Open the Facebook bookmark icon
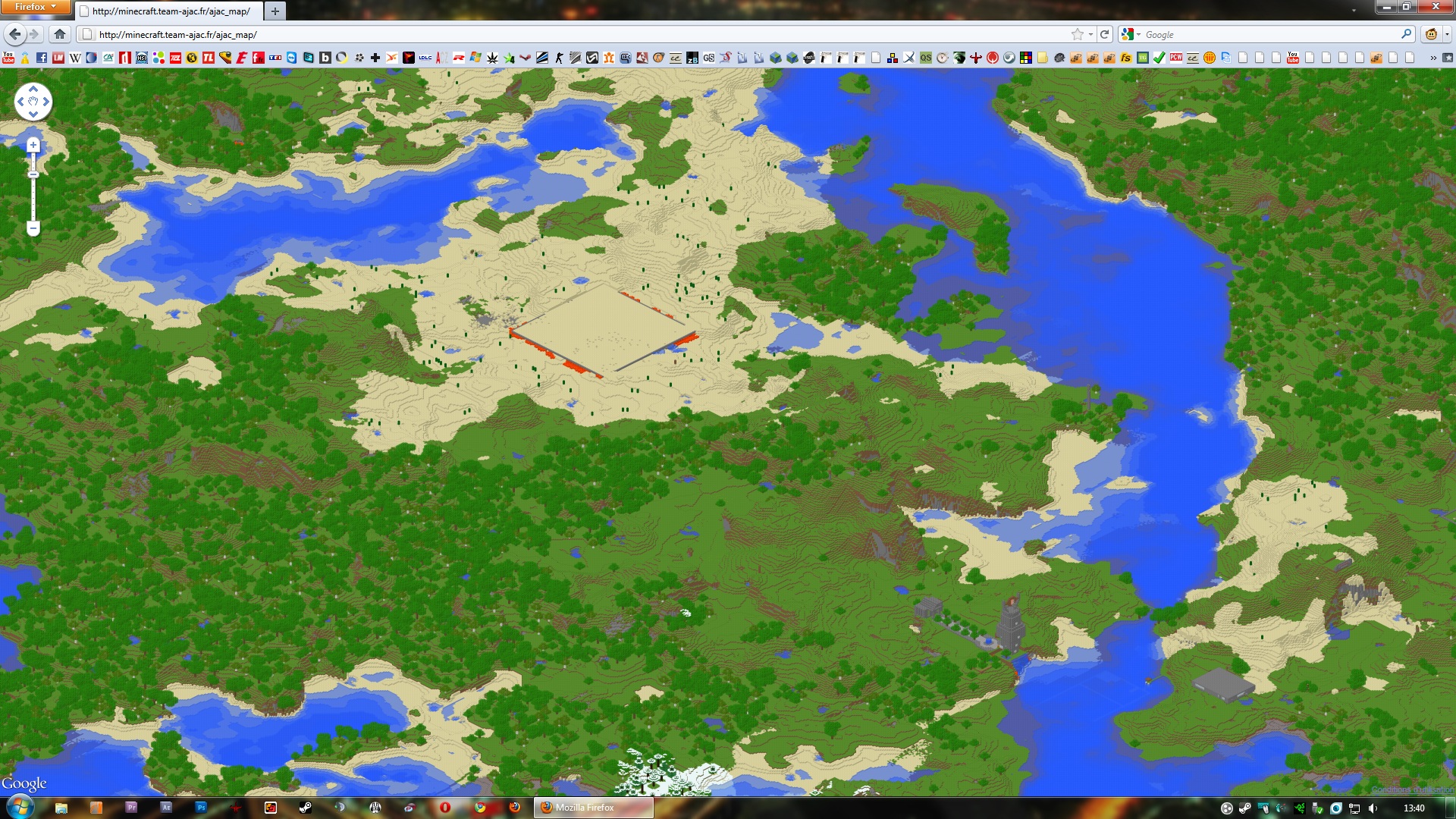Screen dimensions: 1456x819 [42, 58]
